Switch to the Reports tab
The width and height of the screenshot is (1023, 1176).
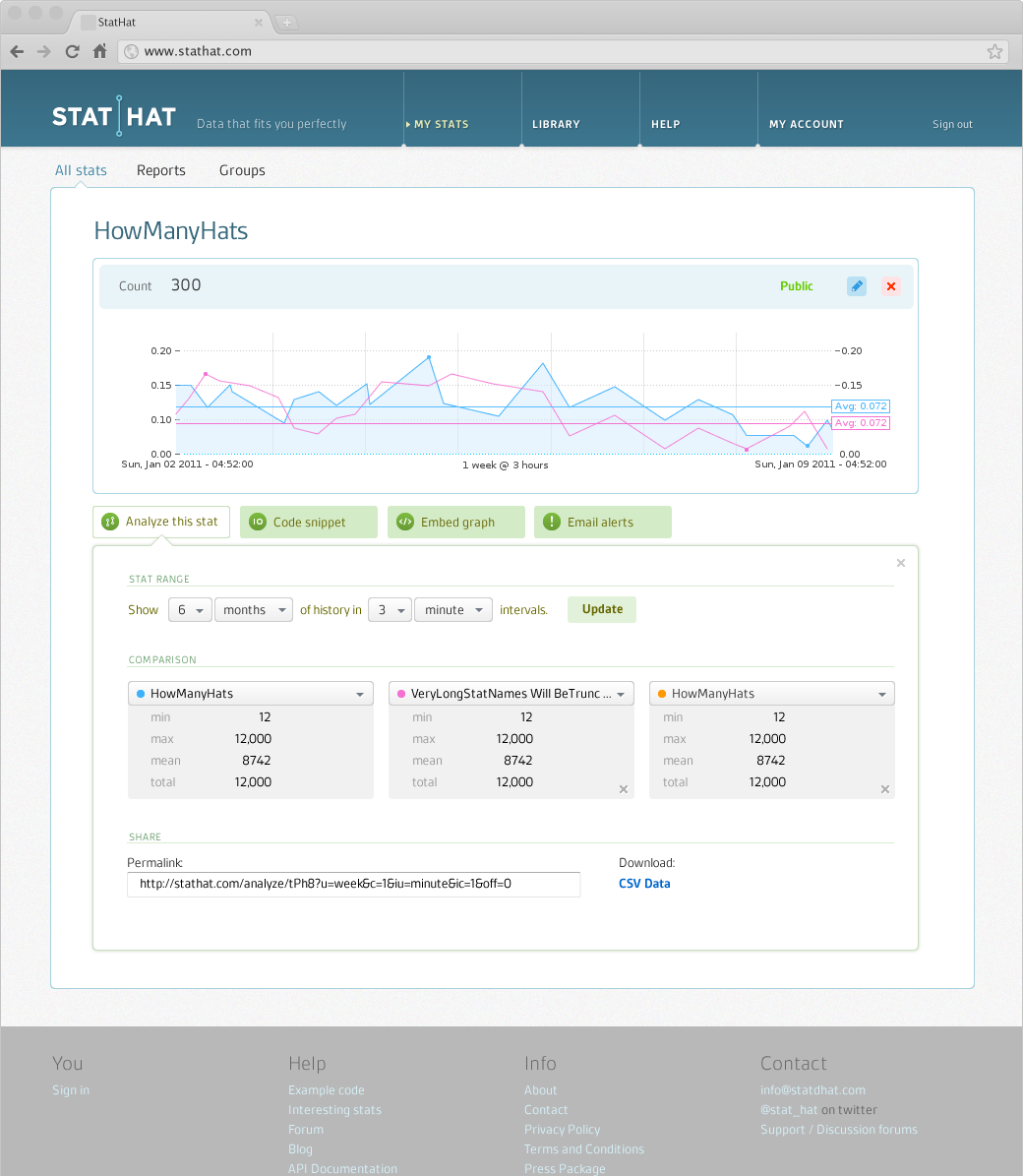(x=161, y=170)
